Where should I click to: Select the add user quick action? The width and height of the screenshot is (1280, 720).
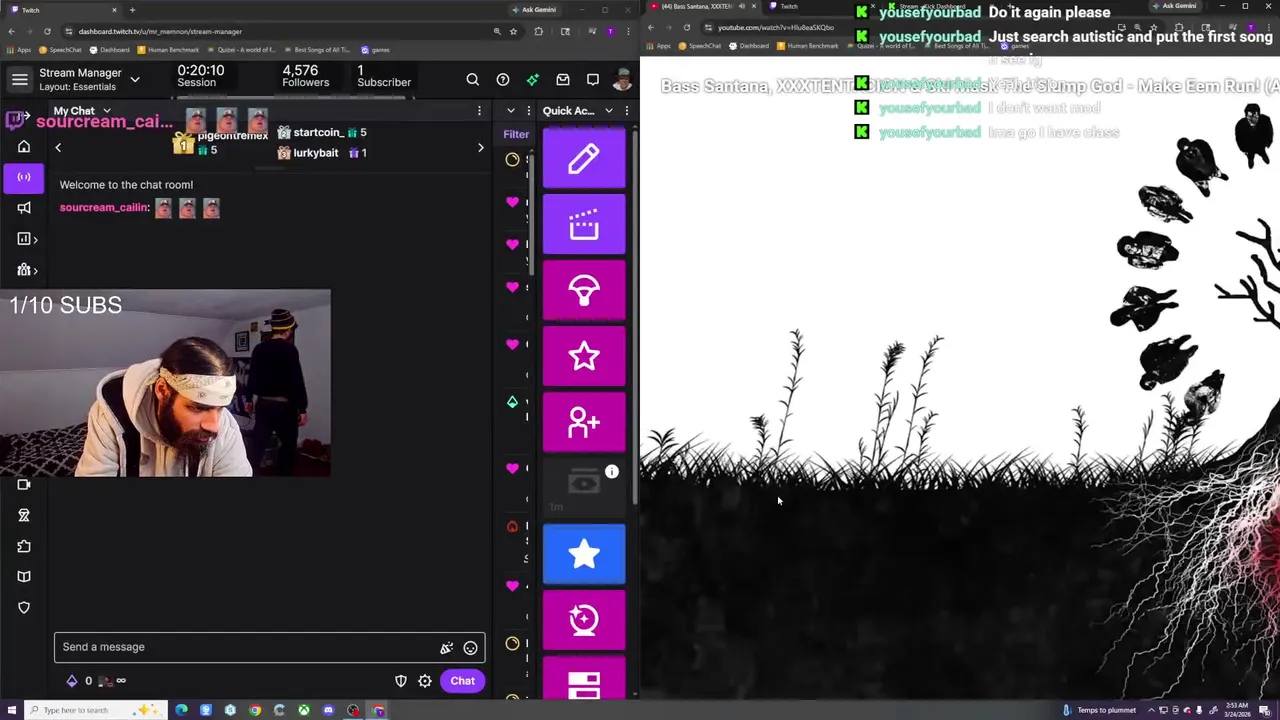tap(584, 422)
